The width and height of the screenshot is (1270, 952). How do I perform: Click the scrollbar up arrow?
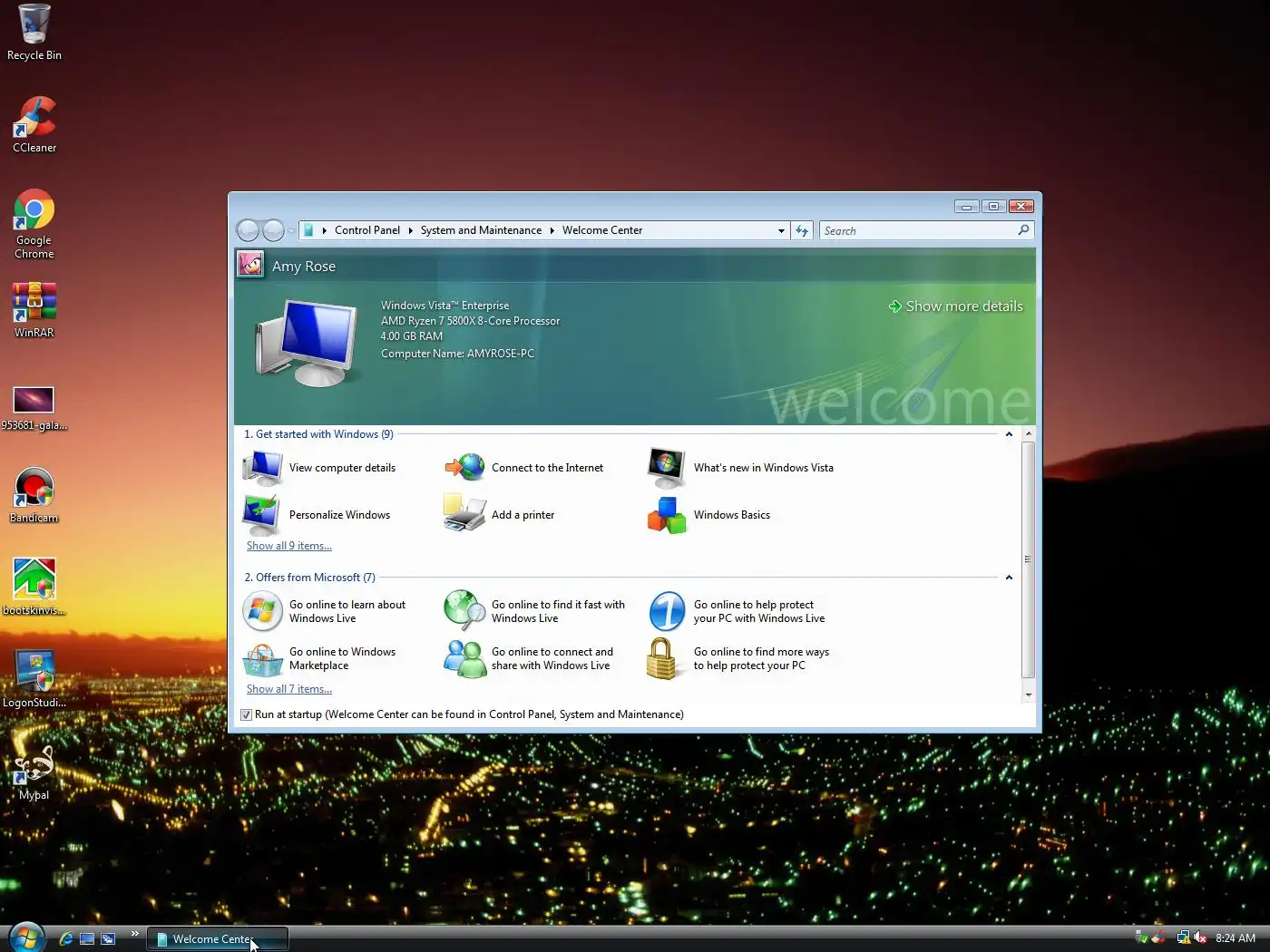[1028, 434]
